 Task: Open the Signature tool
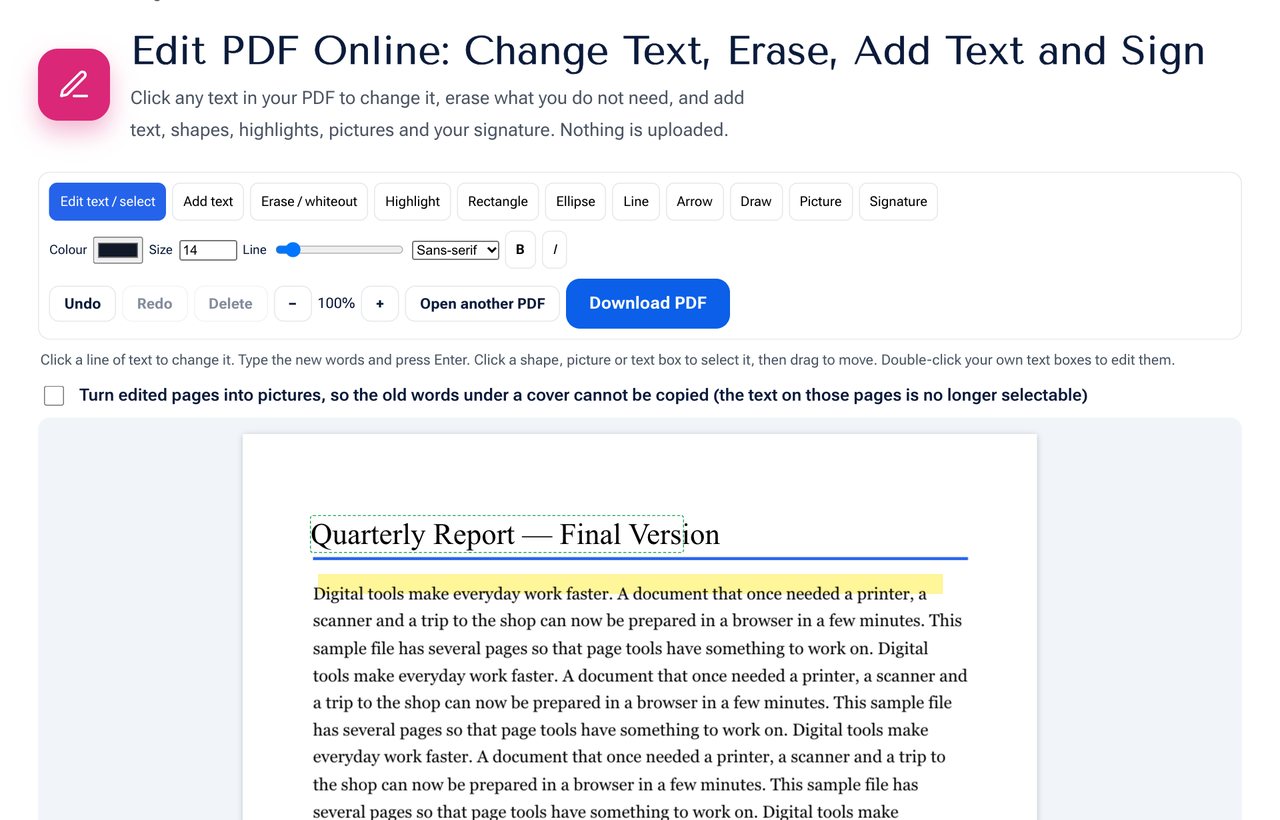coord(898,201)
